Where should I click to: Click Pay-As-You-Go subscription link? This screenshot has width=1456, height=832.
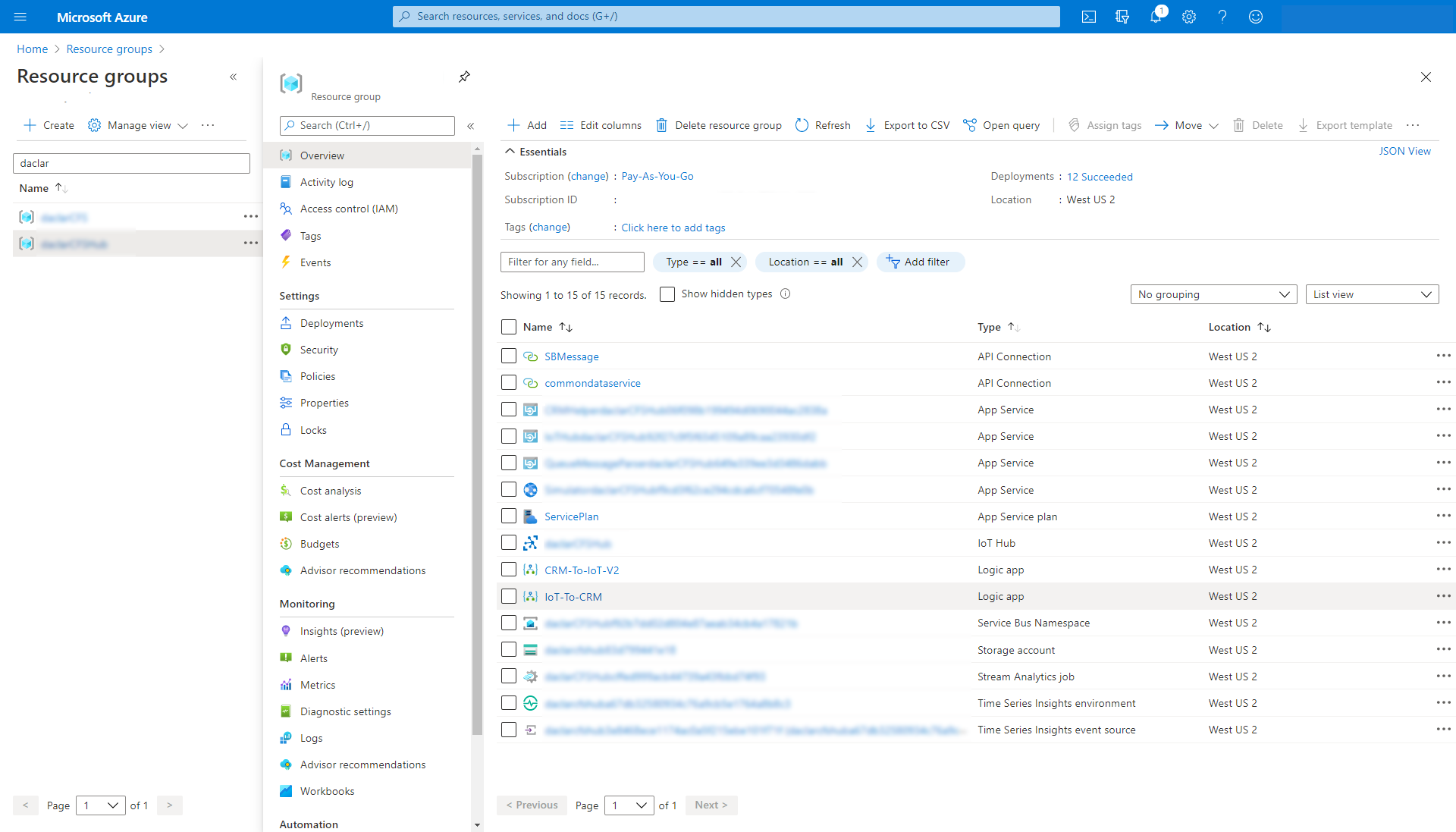655,176
